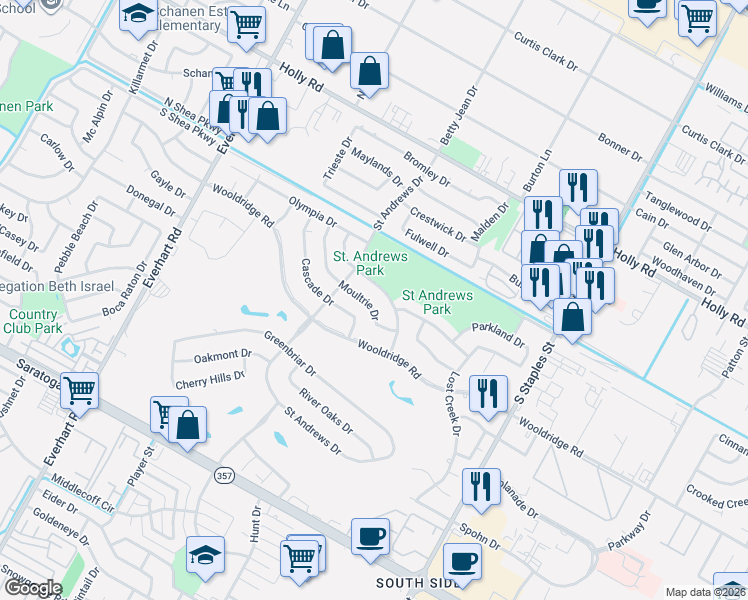
Task: Select the Carlow Dr label
Action: coord(57,153)
